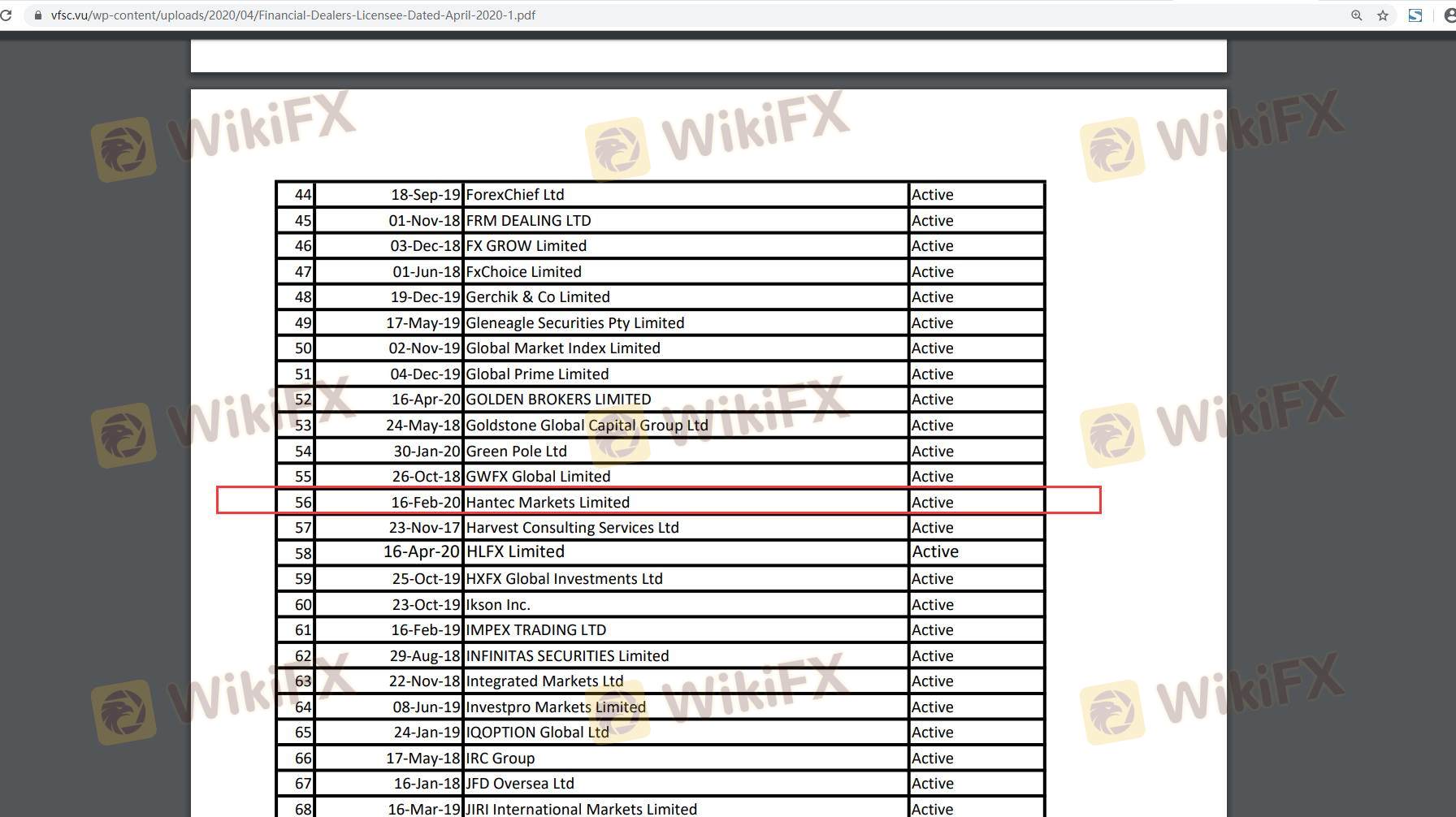Click GWFX Global Limited in the list

(538, 477)
